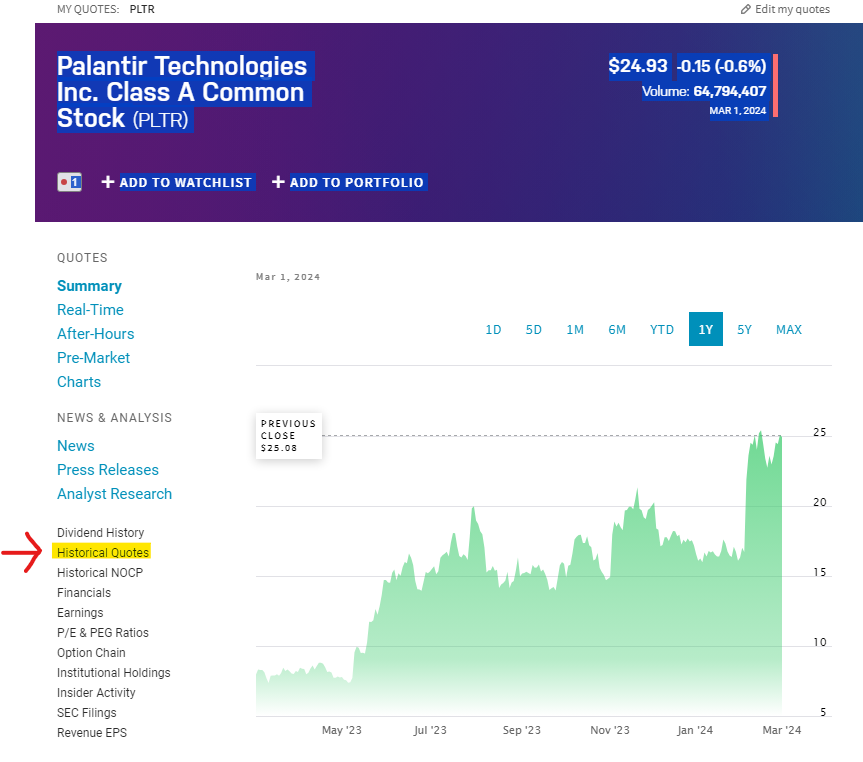The height and width of the screenshot is (762, 863).
Task: Click ADD TO PORTFOLIO button
Action: coord(357,182)
